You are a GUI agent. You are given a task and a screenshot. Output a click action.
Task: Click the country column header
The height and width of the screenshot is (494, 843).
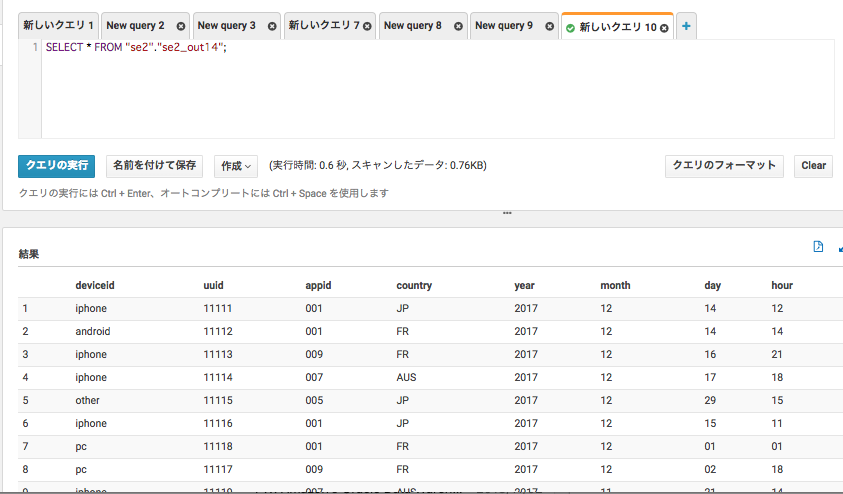(x=414, y=285)
